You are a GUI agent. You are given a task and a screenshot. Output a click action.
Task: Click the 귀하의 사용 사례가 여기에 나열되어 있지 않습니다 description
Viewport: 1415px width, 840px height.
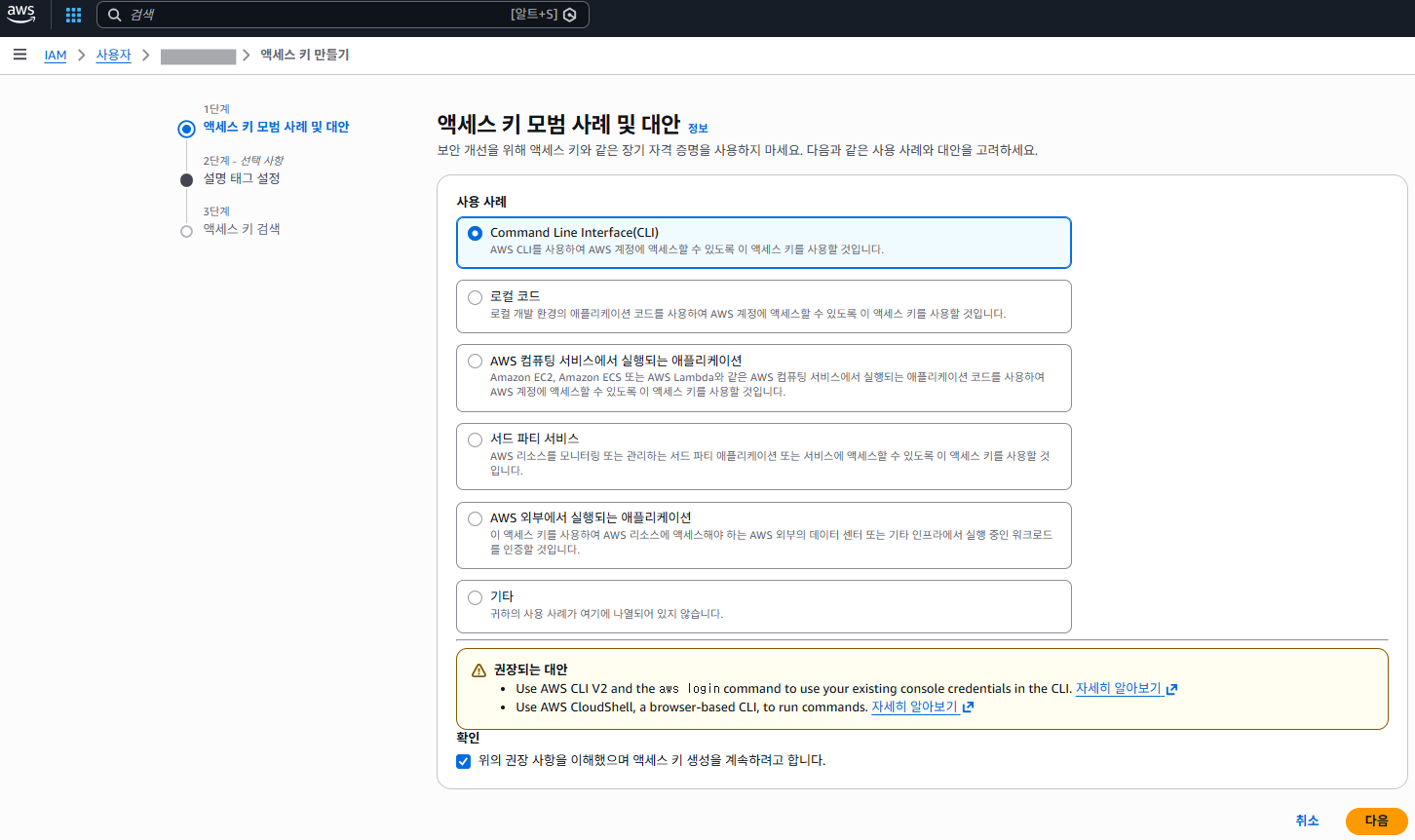(x=606, y=614)
